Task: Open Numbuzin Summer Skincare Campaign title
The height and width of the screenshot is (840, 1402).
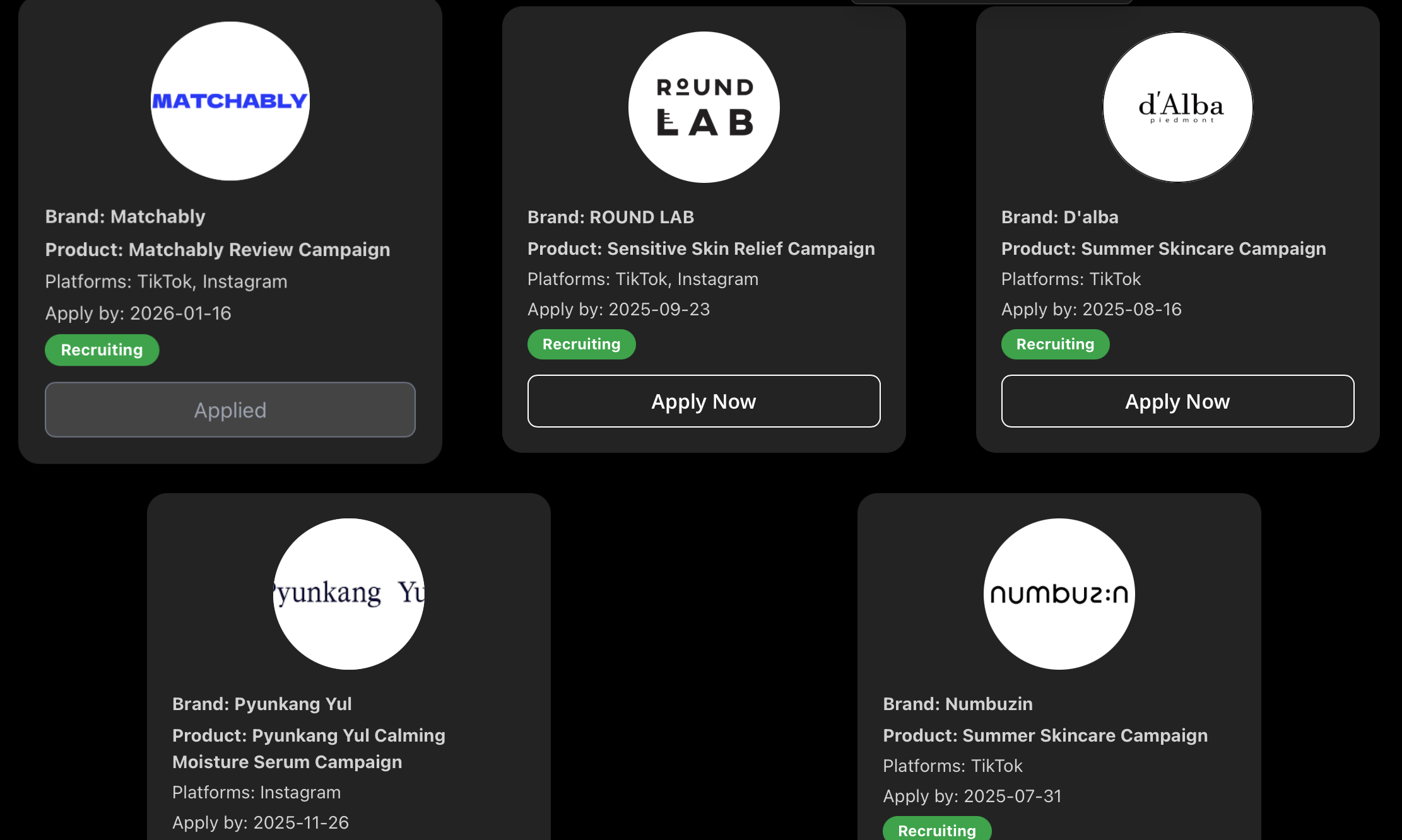Action: [1046, 735]
